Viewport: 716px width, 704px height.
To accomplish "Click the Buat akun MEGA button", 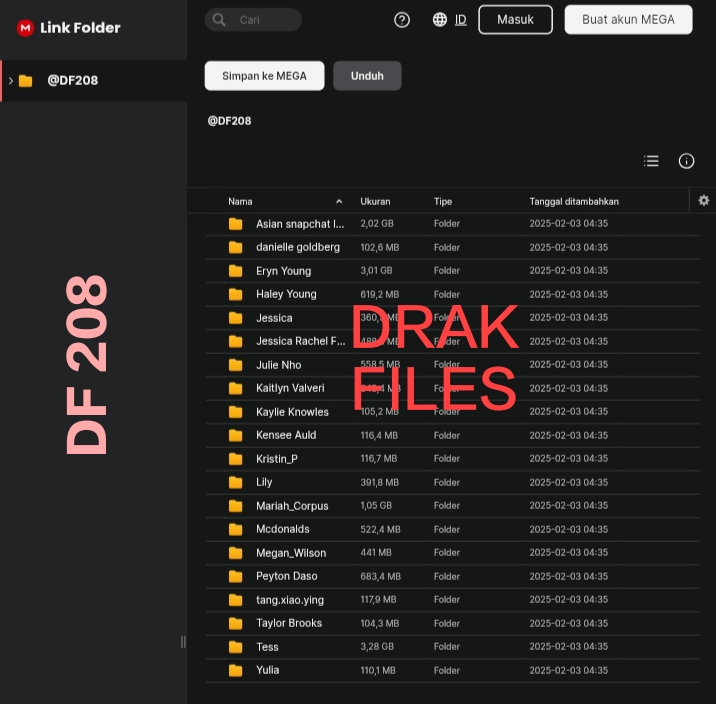I will (628, 20).
